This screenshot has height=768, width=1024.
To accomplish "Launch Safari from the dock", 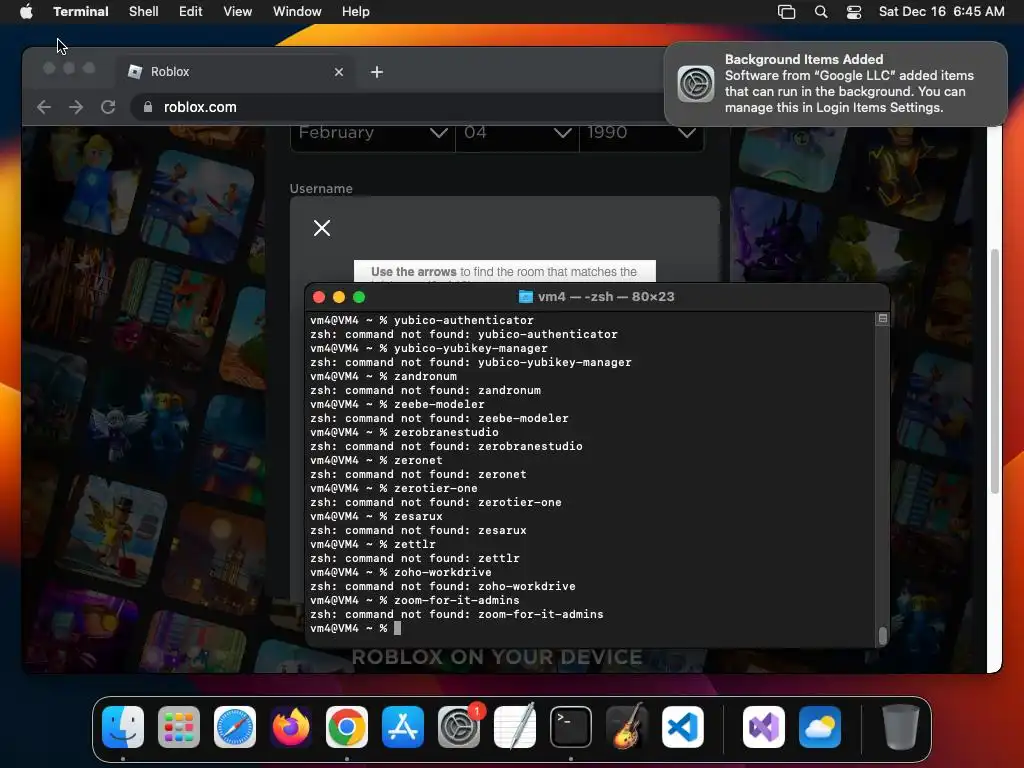I will [x=235, y=727].
